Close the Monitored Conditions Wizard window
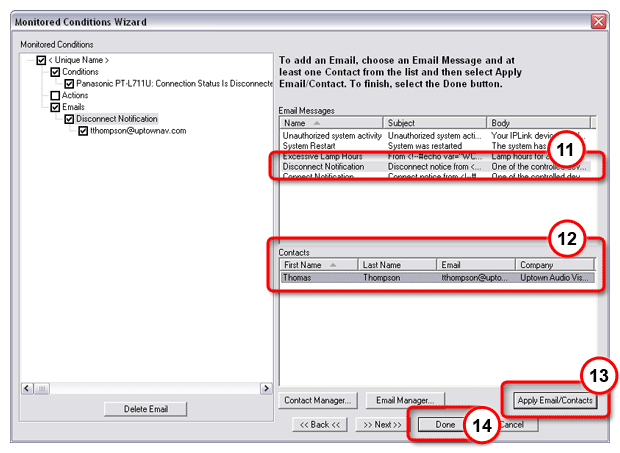620x453 pixels. pyautogui.click(x=599, y=21)
